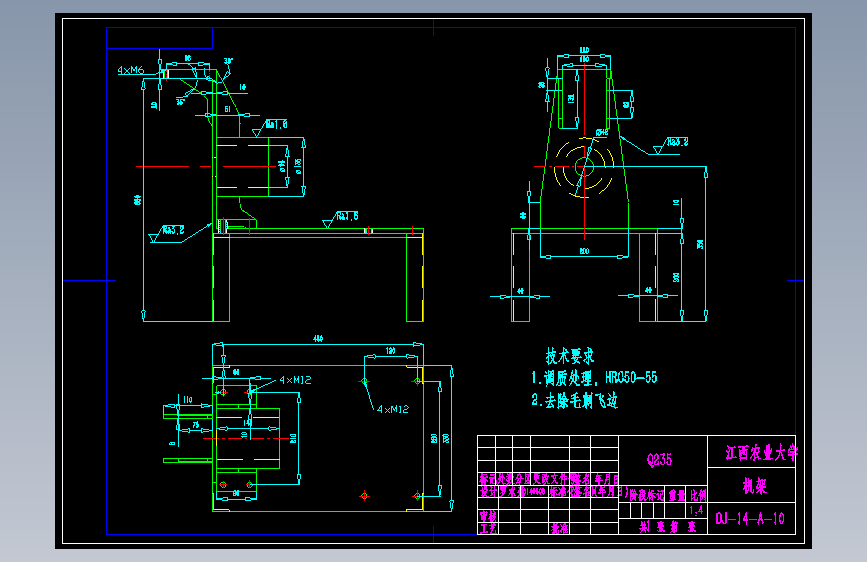Select the '4×M12' label with leader to right holes
867x562 pixels.
tap(393, 409)
